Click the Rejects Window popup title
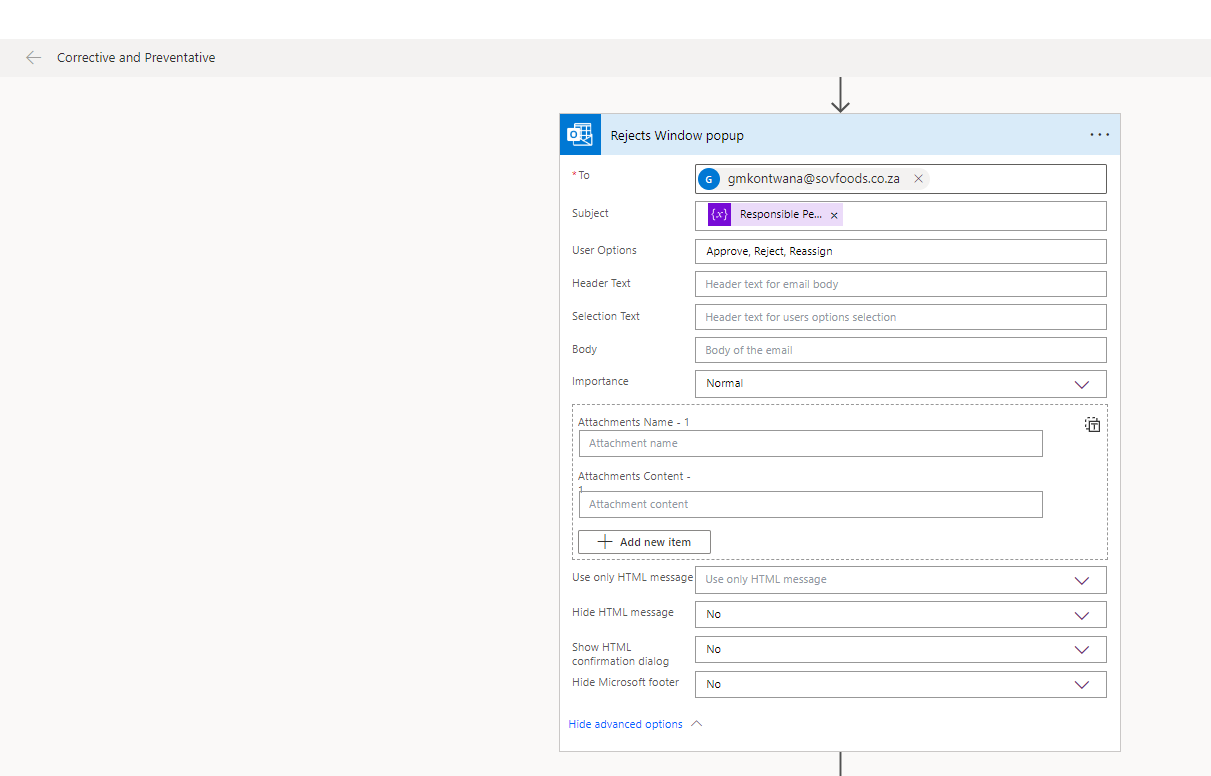The width and height of the screenshot is (1211, 776). [677, 136]
